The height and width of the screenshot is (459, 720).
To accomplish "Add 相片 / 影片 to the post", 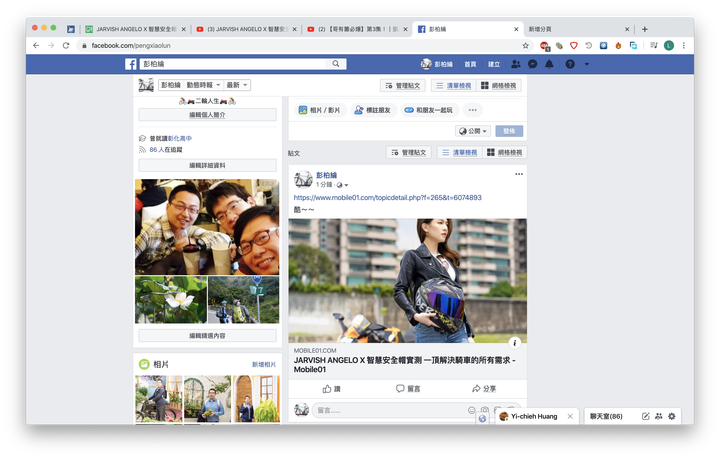I will 320,110.
